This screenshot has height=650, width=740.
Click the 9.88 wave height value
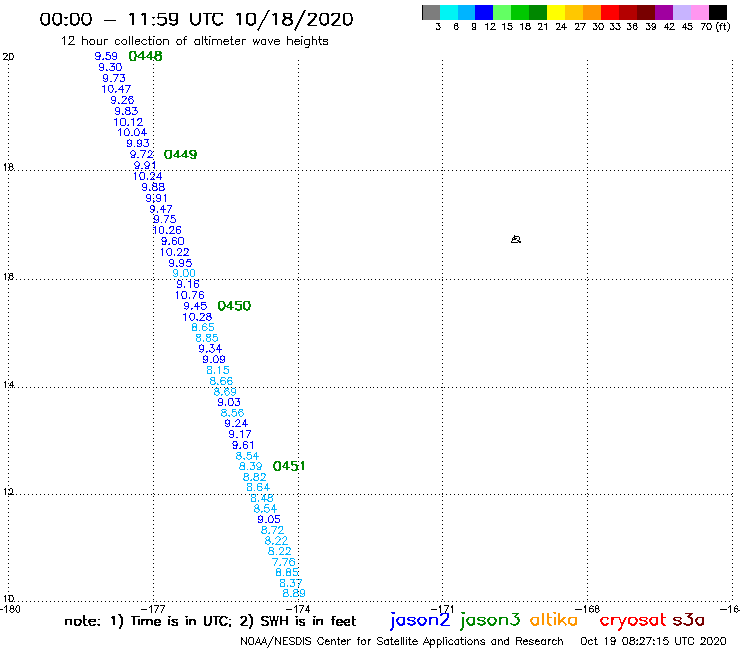153,187
